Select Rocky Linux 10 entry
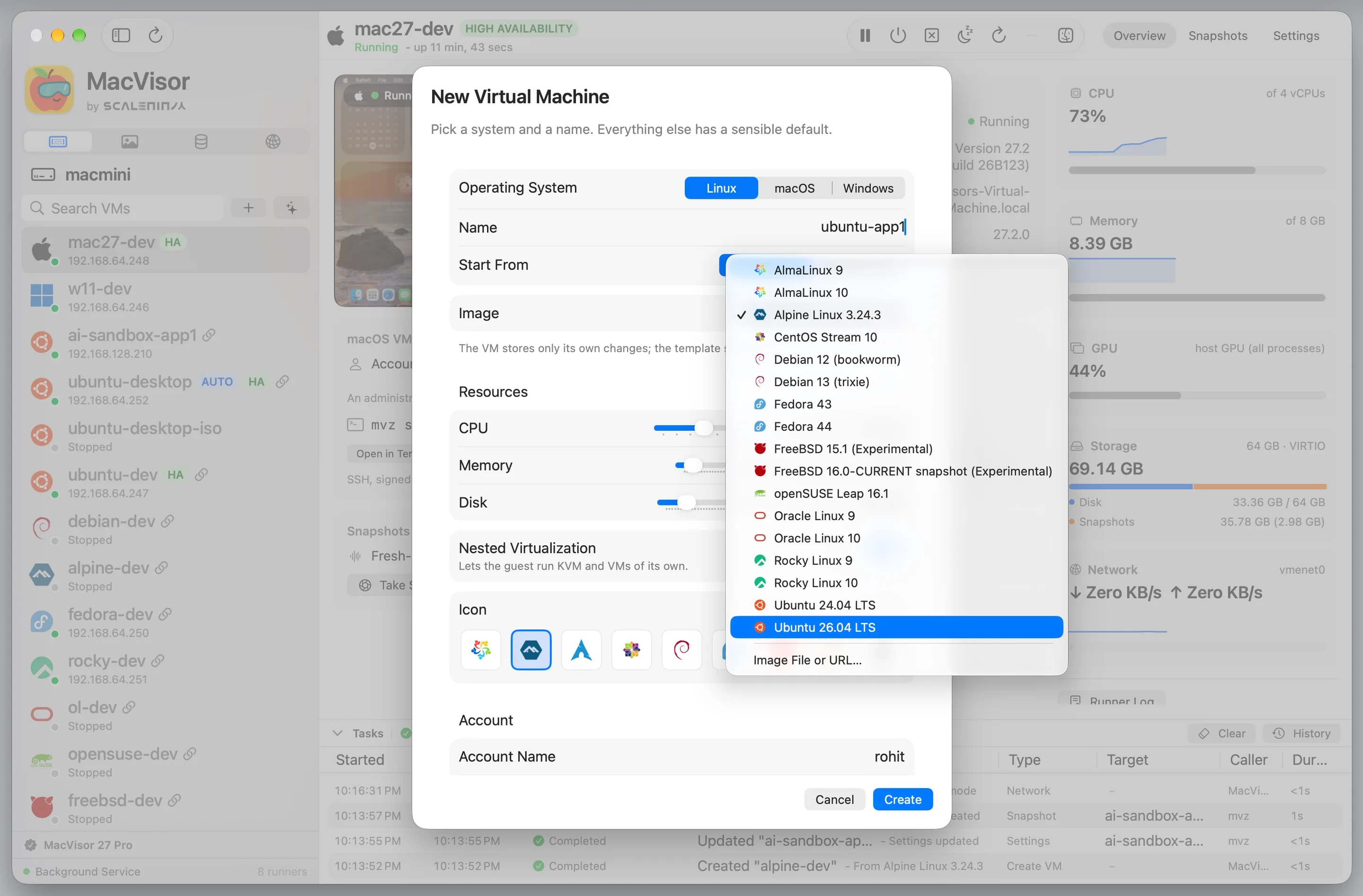 (896, 583)
